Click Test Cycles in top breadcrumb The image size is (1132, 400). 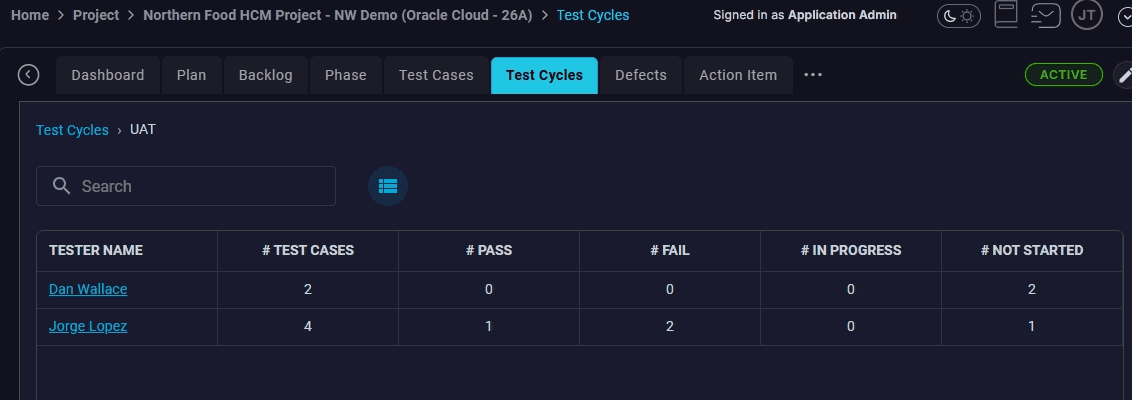[593, 15]
